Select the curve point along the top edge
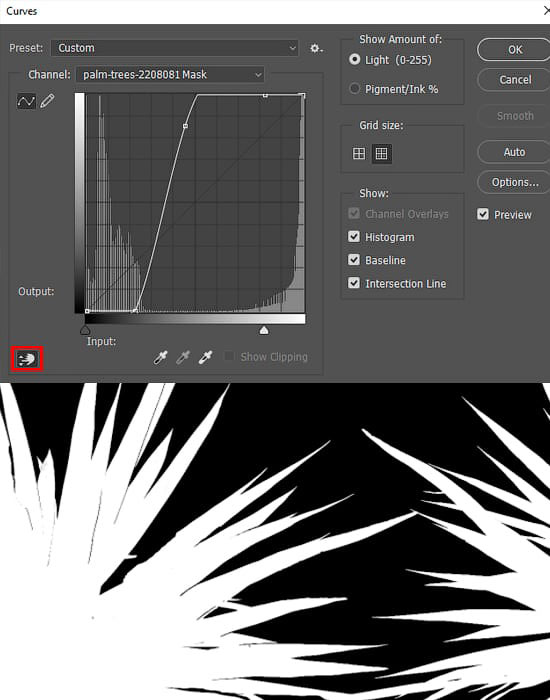 265,95
